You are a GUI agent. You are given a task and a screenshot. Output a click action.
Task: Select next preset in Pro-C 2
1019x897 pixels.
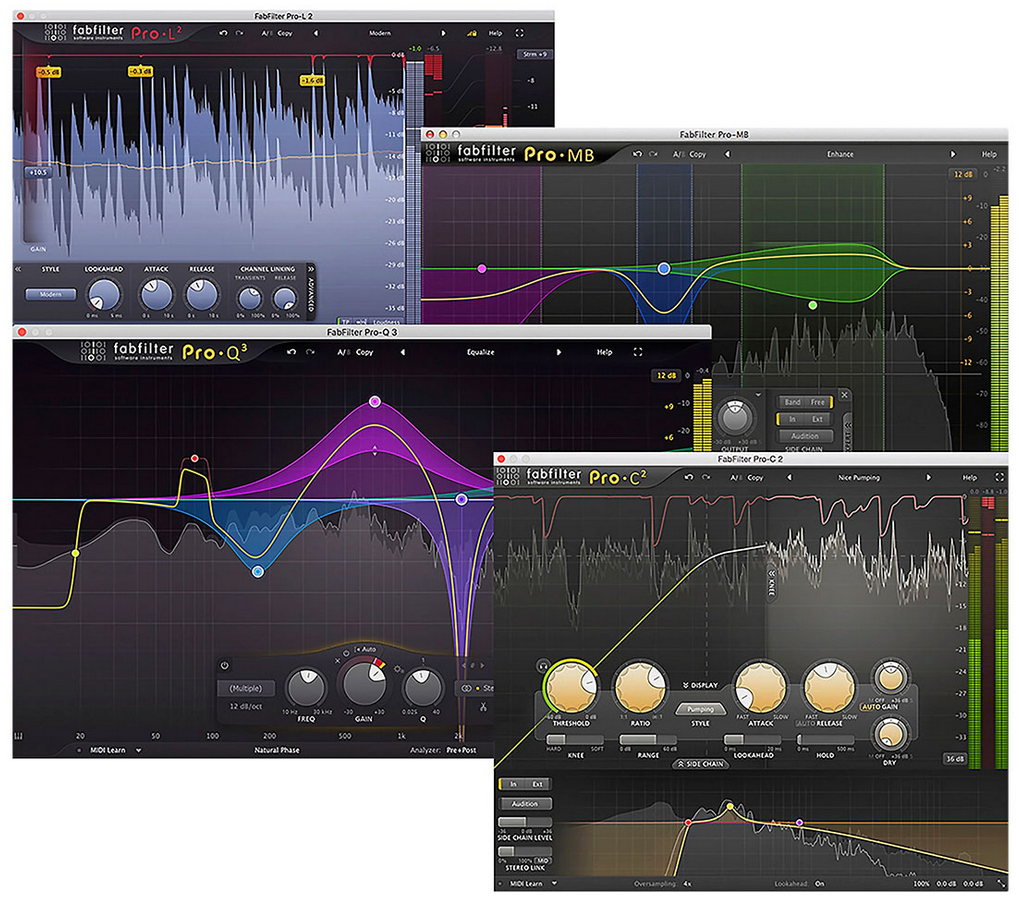[x=928, y=477]
